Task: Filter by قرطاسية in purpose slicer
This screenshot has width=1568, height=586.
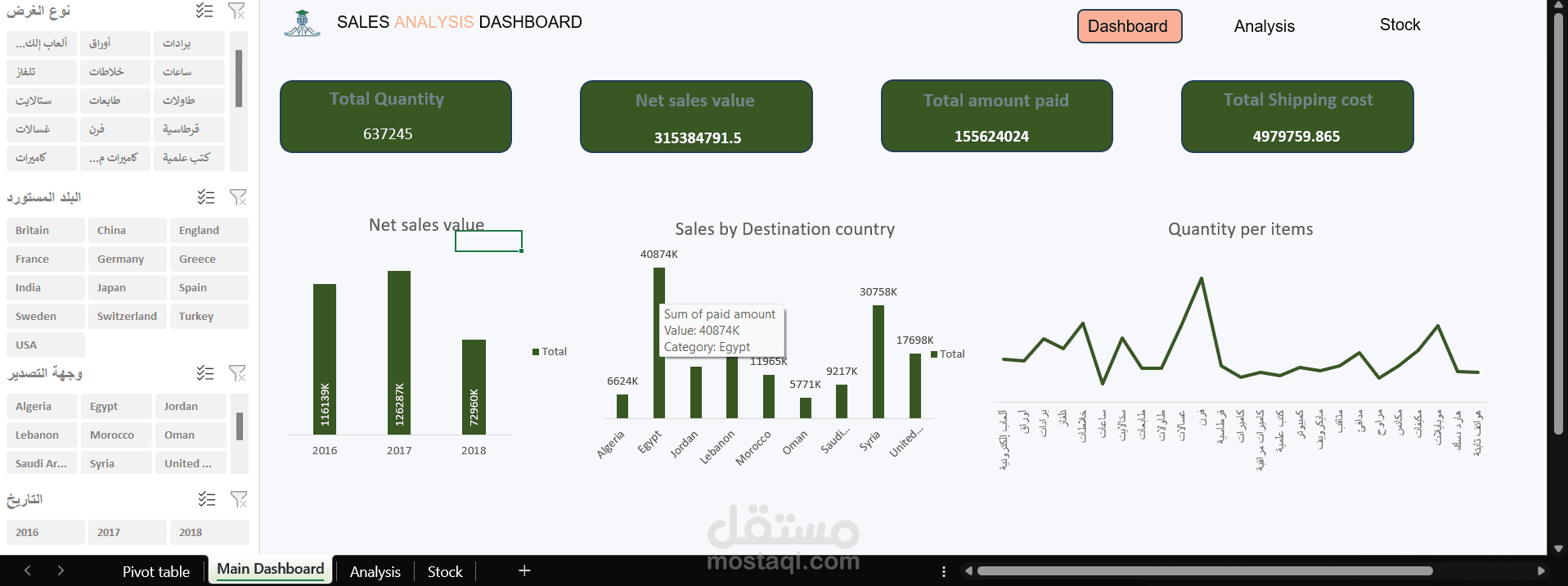Action: [189, 129]
